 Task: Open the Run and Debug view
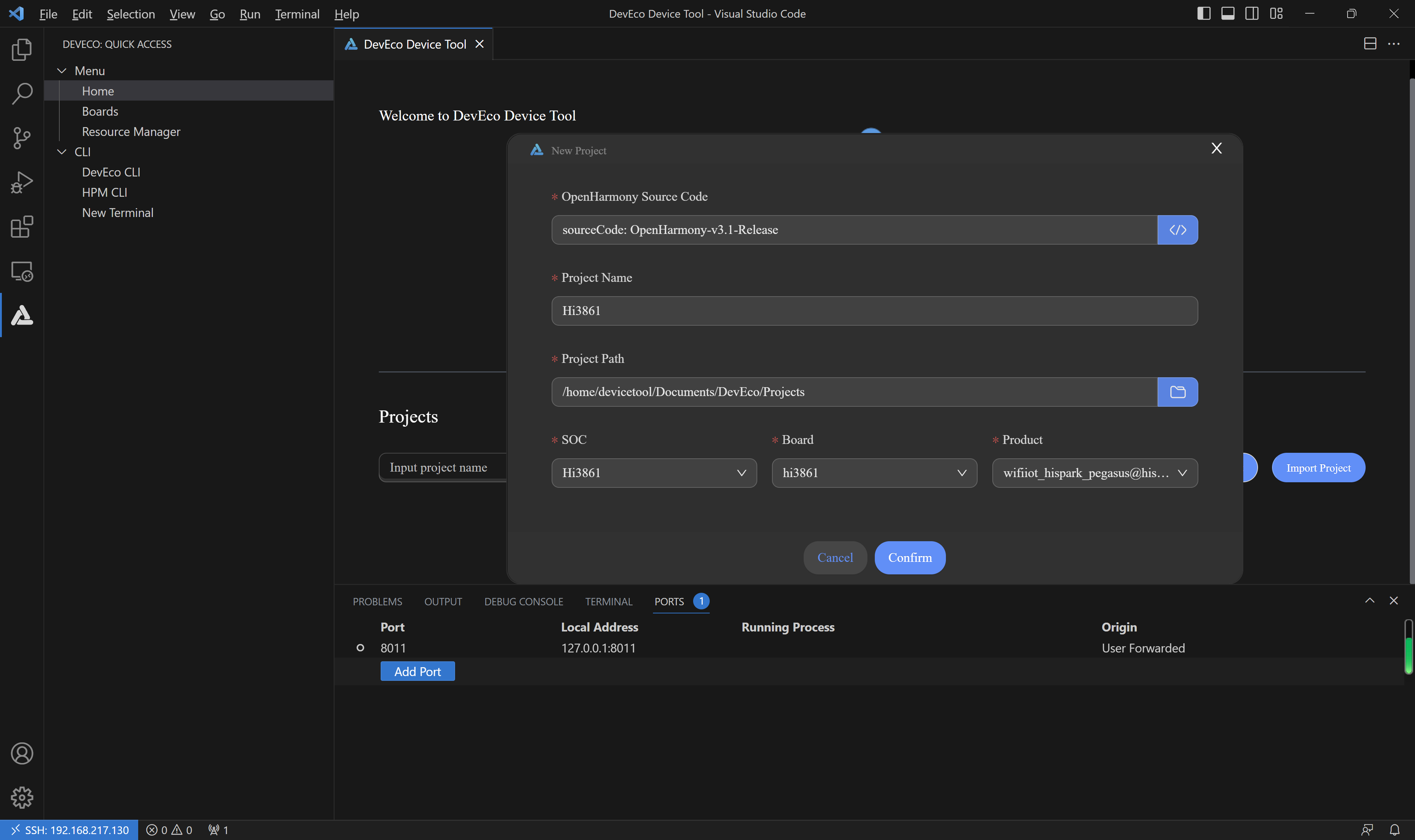(21, 182)
